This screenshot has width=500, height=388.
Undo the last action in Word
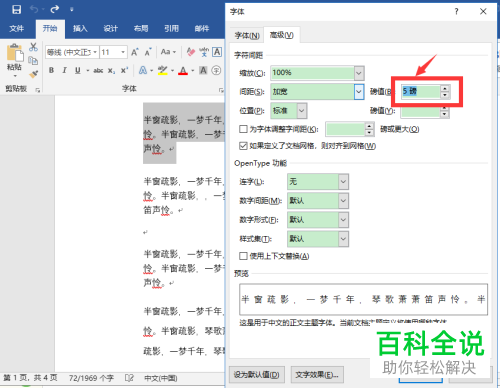coord(34,9)
